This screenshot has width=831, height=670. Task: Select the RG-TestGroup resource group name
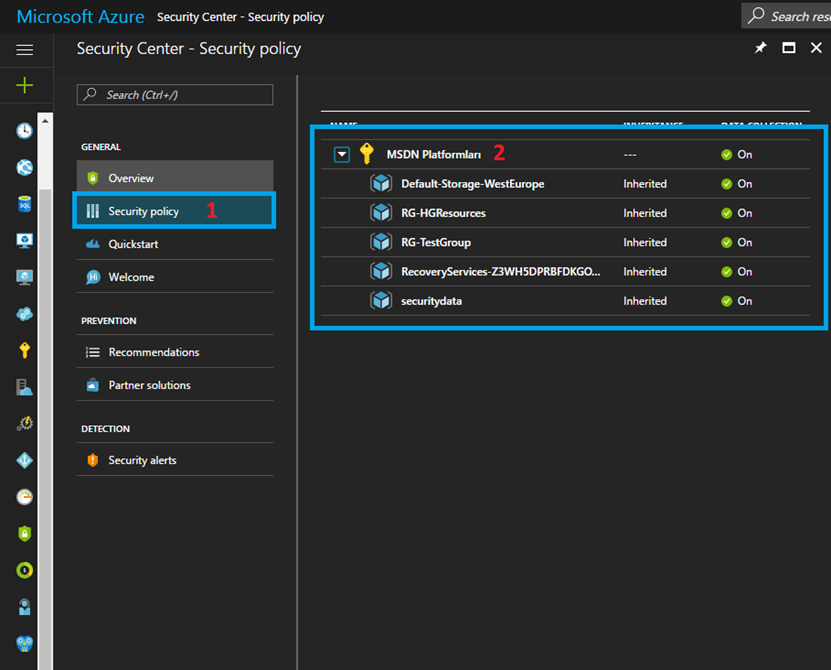point(436,242)
